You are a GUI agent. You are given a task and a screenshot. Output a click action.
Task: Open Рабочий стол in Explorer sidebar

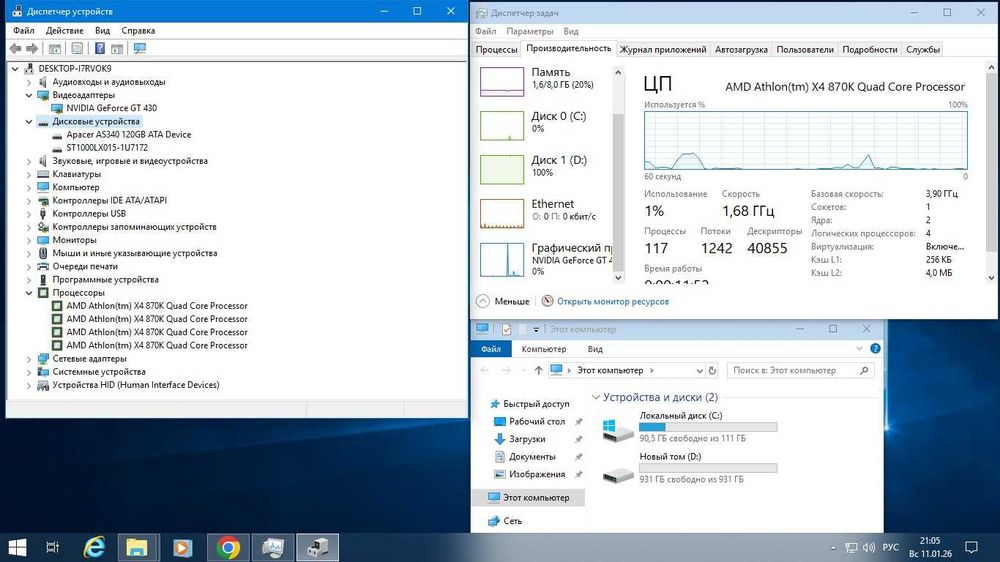click(536, 422)
